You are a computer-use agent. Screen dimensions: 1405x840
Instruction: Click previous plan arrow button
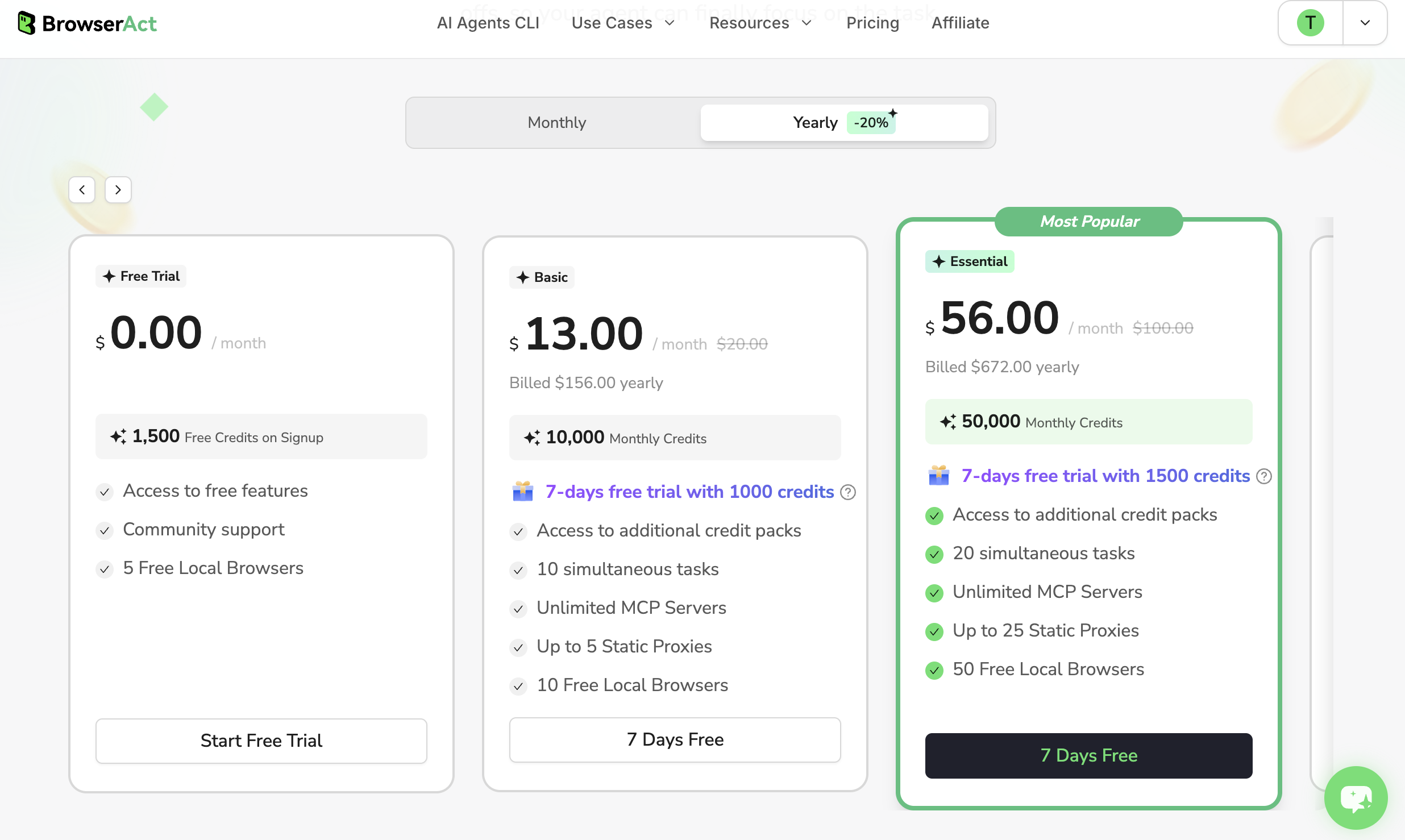point(82,190)
